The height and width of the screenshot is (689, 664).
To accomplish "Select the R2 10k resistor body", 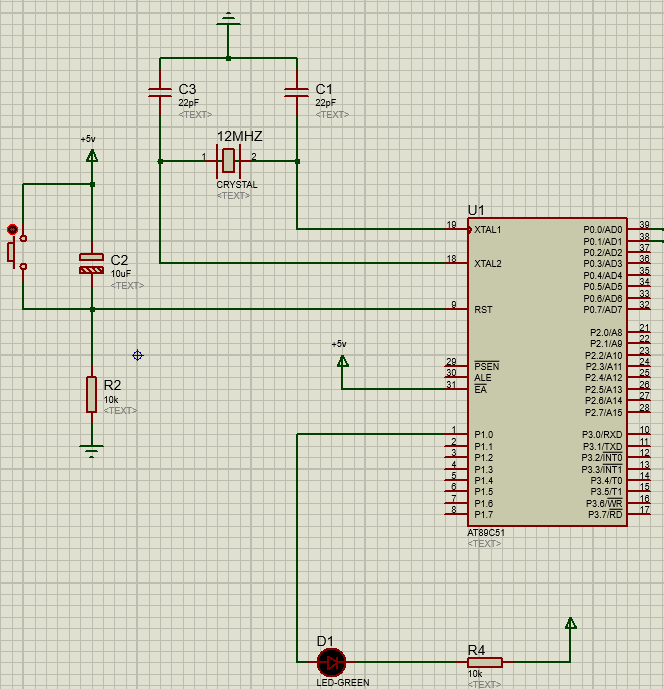I will (92, 394).
